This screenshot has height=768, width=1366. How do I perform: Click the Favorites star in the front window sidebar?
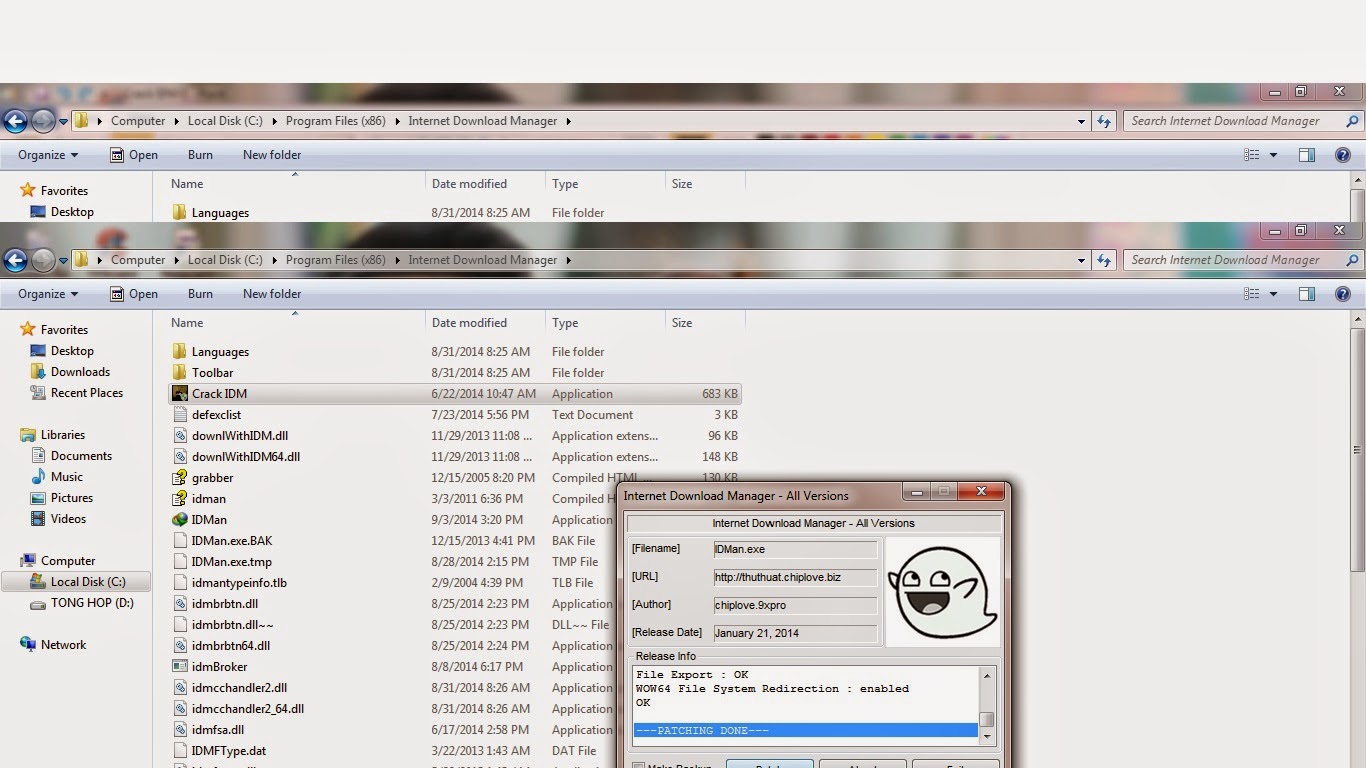(28, 330)
